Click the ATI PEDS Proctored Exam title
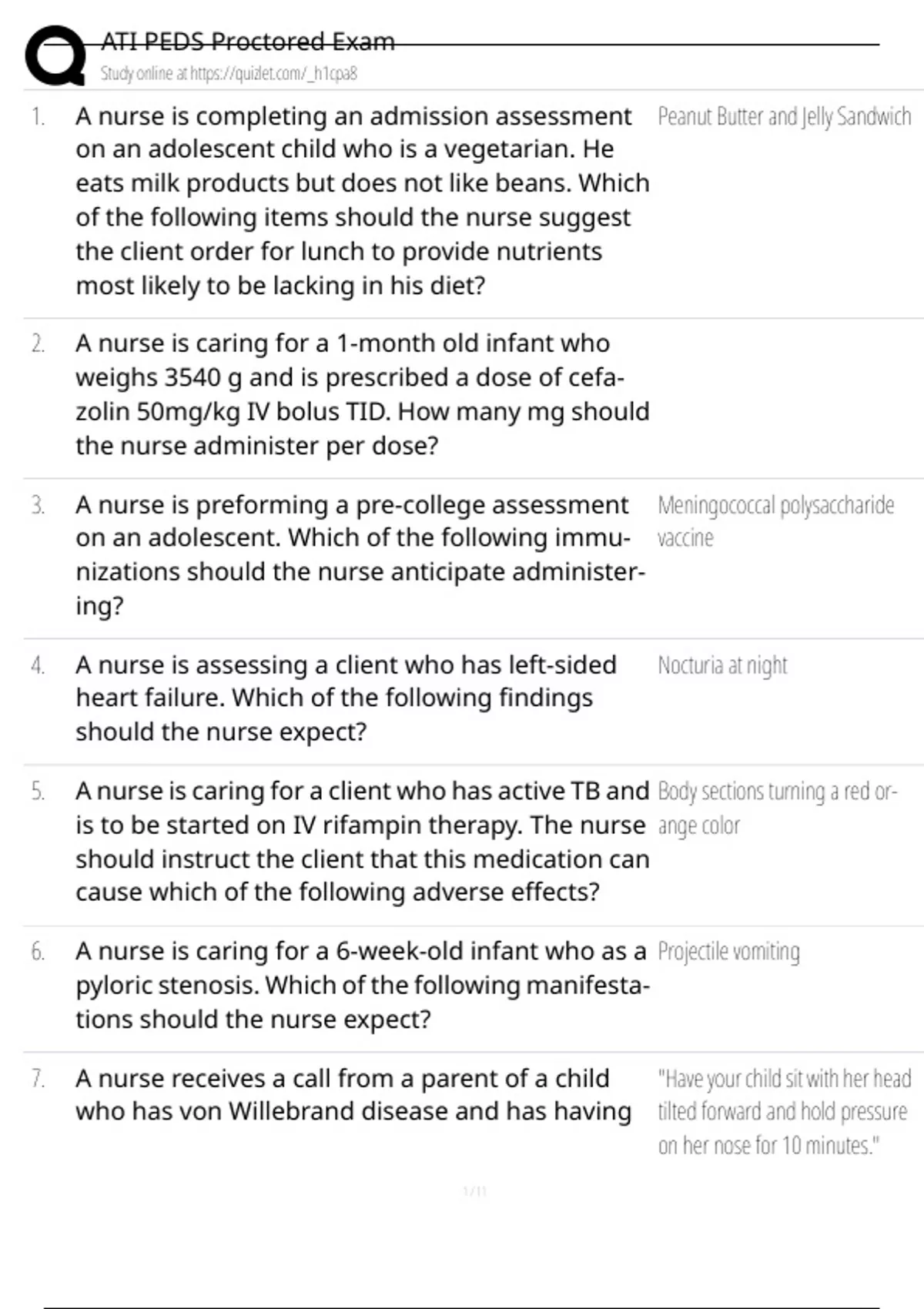This screenshot has height=1309, width=924. click(248, 41)
